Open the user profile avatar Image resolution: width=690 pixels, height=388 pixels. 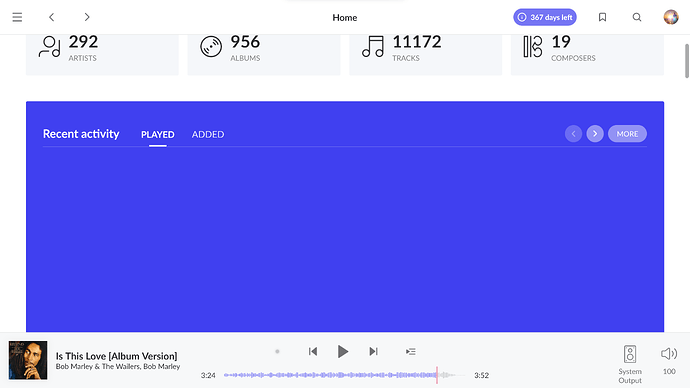click(671, 17)
